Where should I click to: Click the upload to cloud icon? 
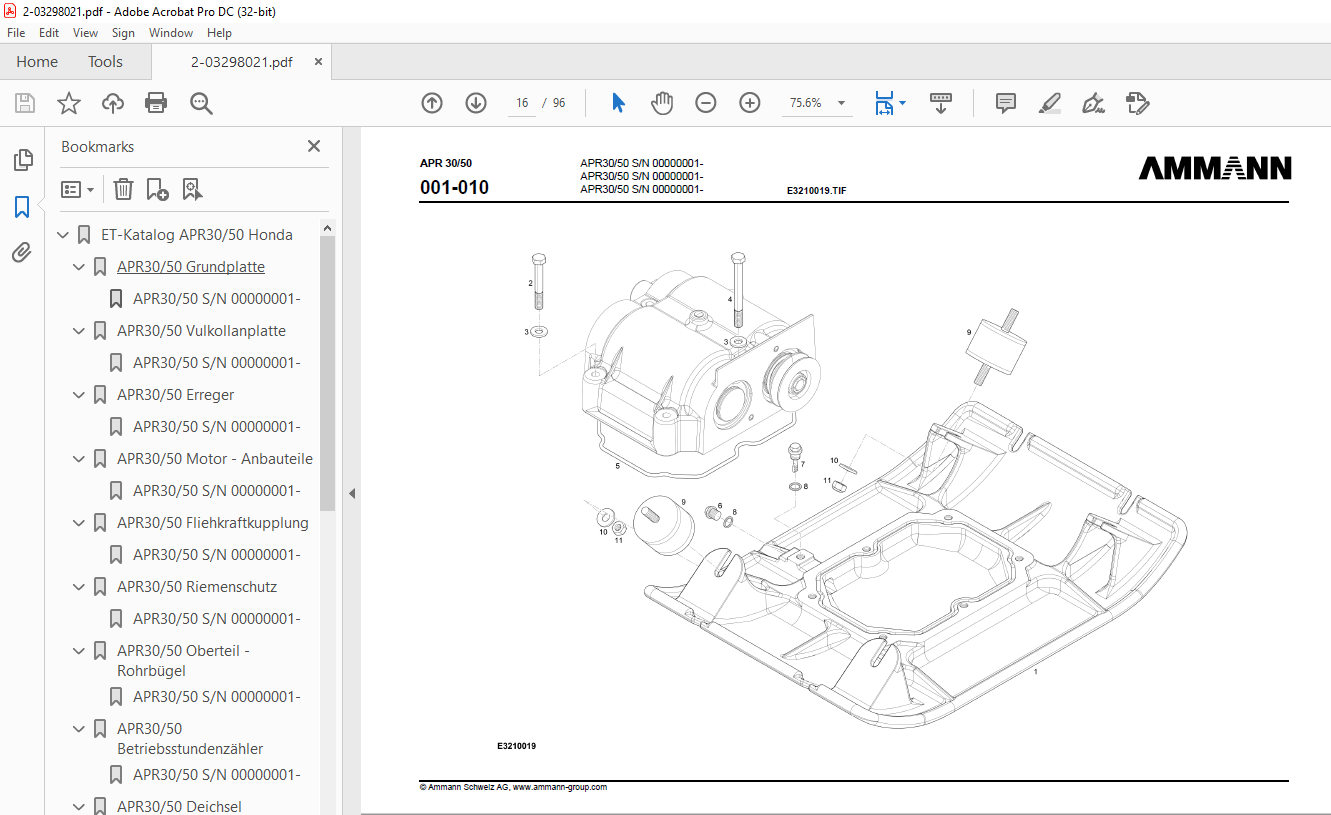(113, 103)
